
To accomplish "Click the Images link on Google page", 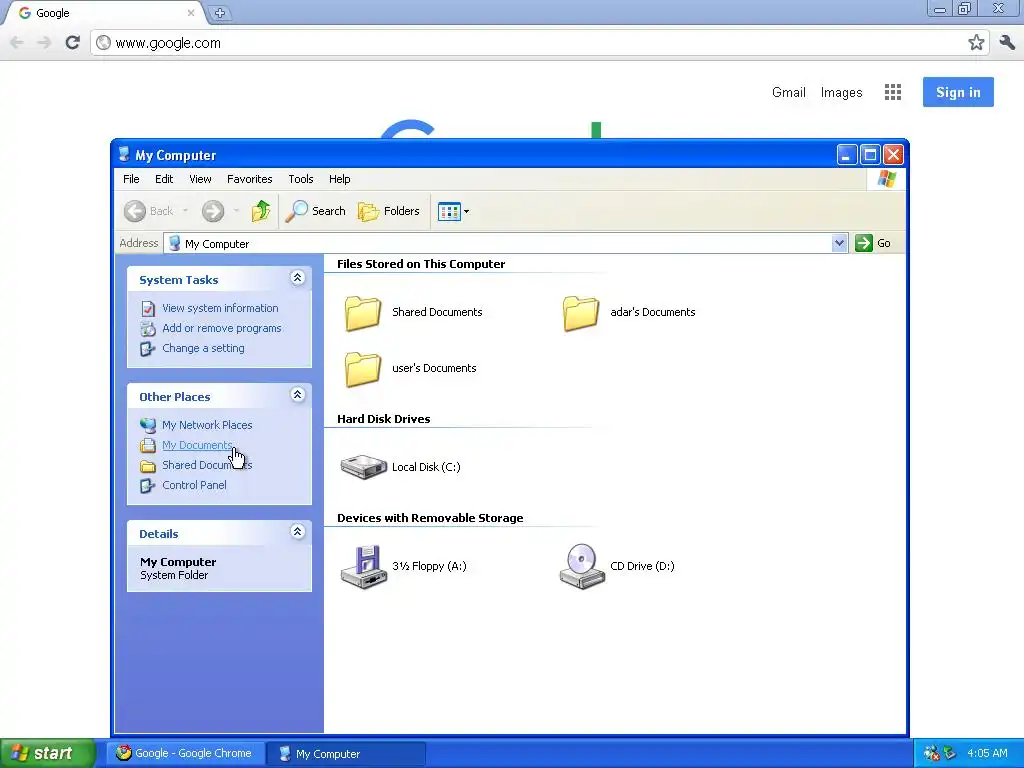I will click(x=841, y=92).
